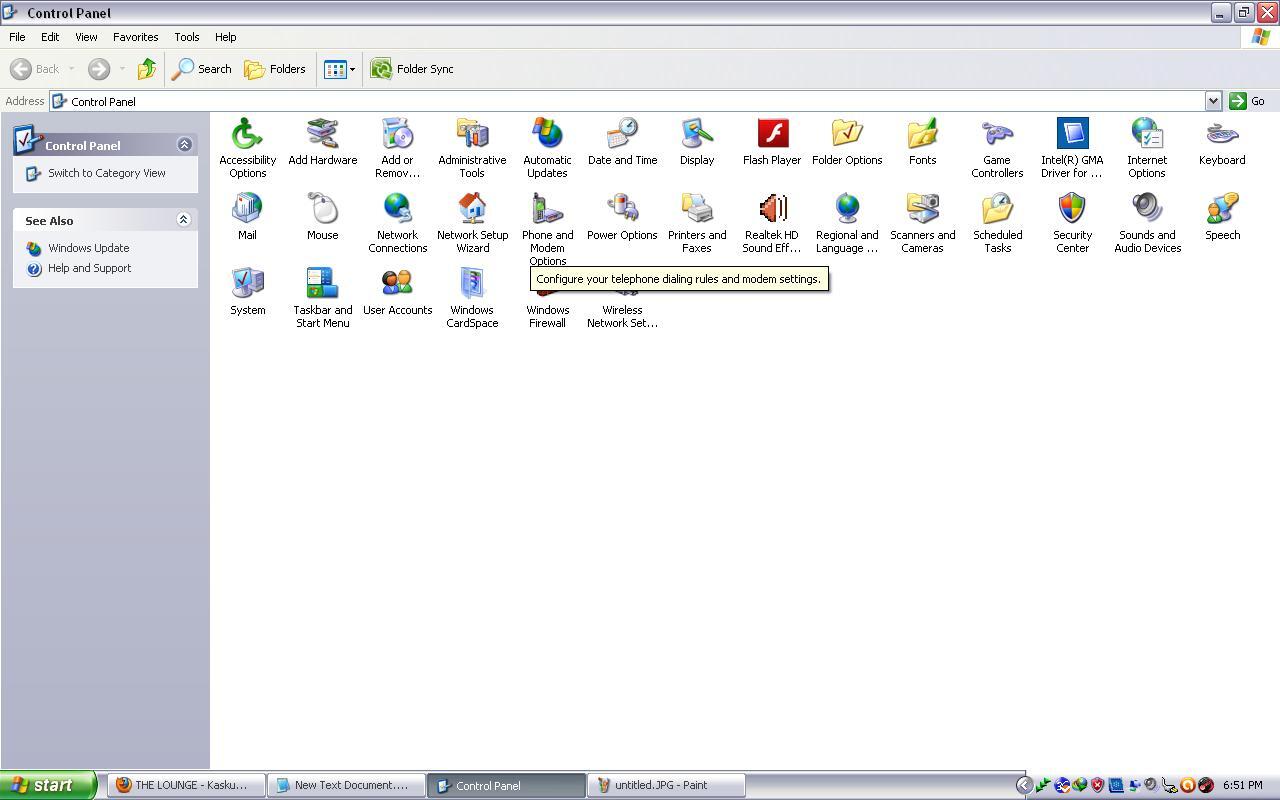This screenshot has height=800, width=1280.
Task: Open Power Options icon
Action: click(x=622, y=208)
